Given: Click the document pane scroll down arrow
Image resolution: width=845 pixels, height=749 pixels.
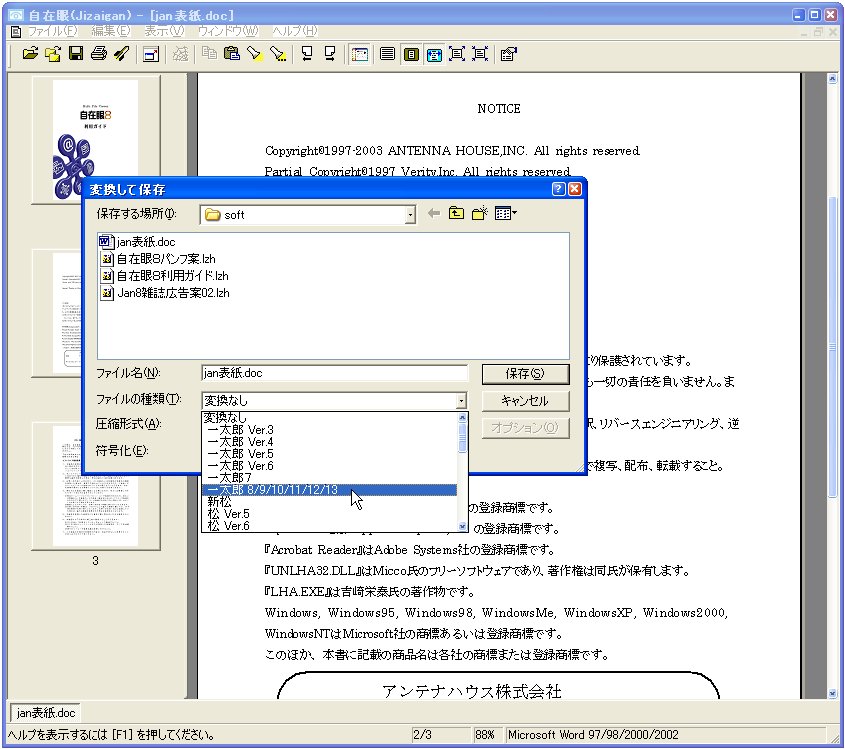Looking at the screenshot, I should click(x=833, y=693).
